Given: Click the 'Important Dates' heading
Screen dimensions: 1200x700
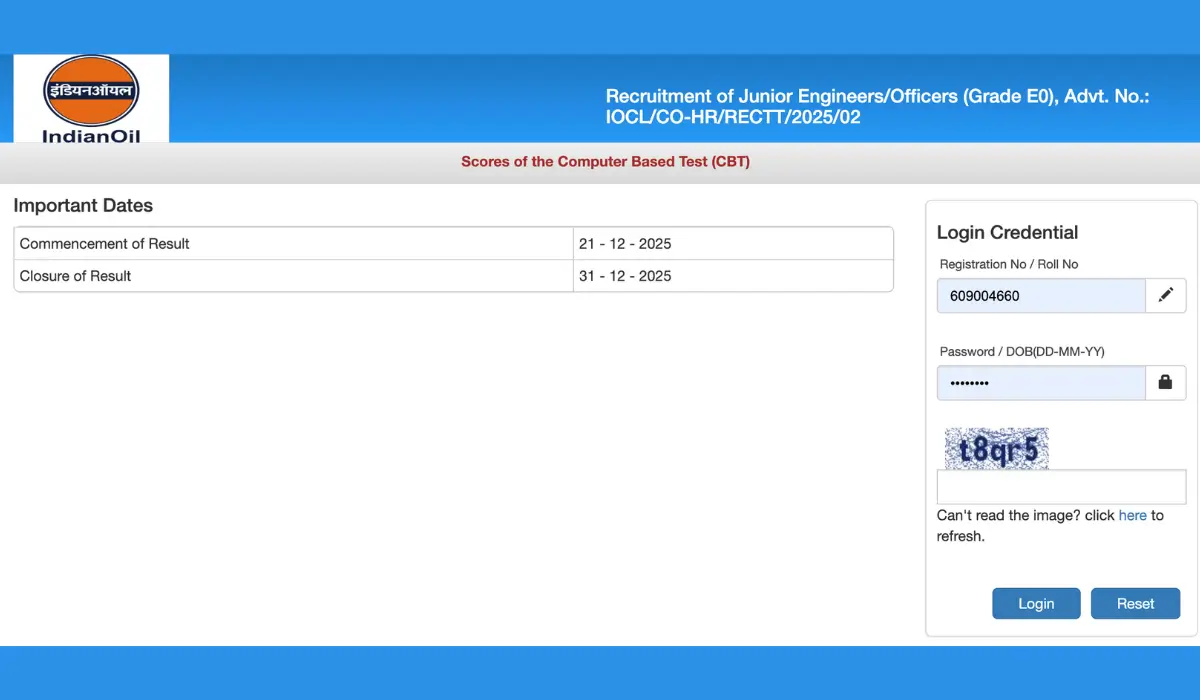Looking at the screenshot, I should (x=83, y=205).
